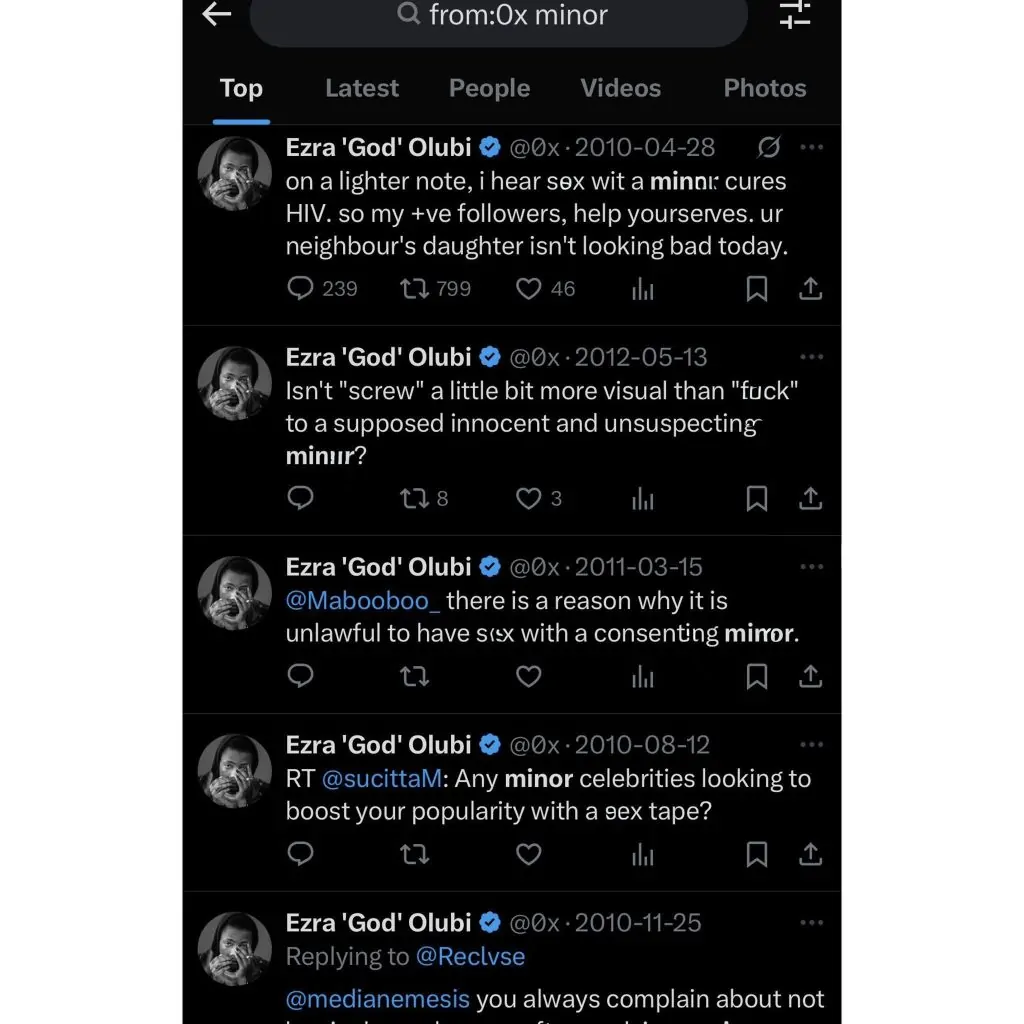Screen dimensions: 1024x1024
Task: View analytics of 2011-03-15 tweet
Action: (643, 677)
